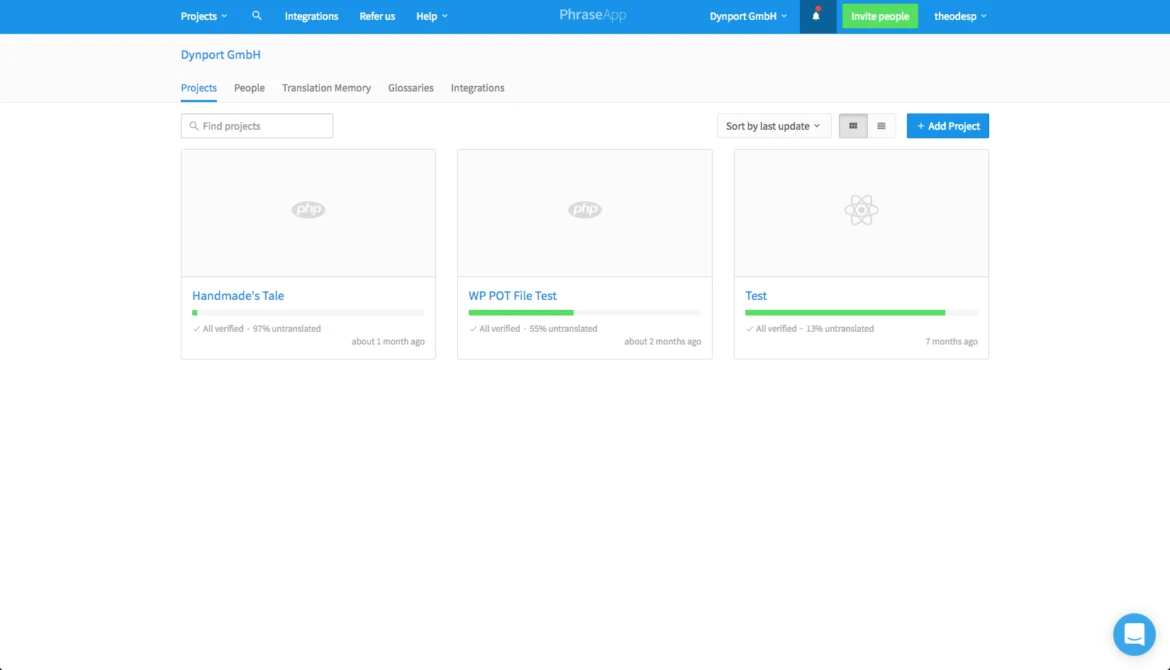Open the Help menu
The height and width of the screenshot is (670, 1170).
point(432,16)
